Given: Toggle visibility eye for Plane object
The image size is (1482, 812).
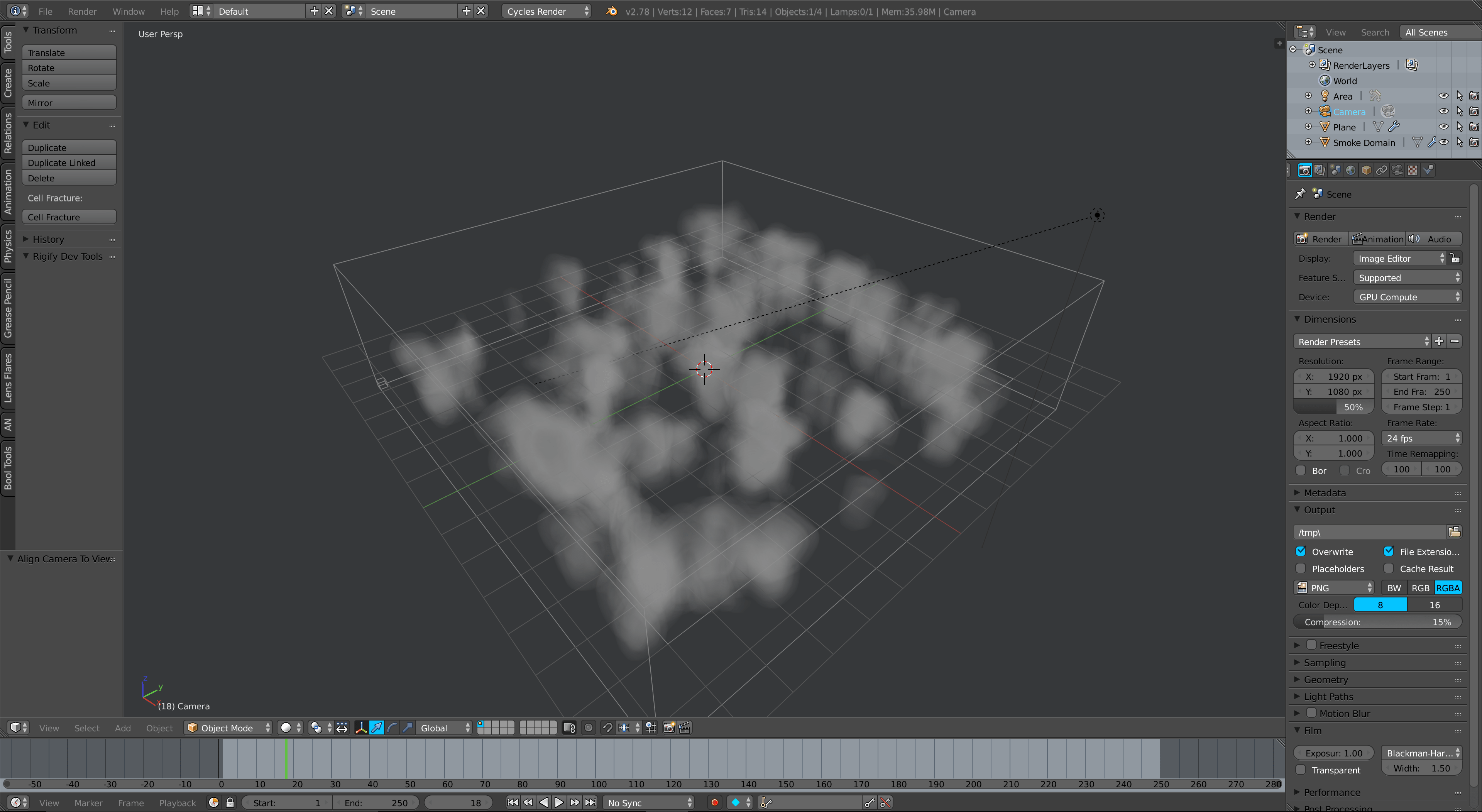Looking at the screenshot, I should coord(1443,127).
